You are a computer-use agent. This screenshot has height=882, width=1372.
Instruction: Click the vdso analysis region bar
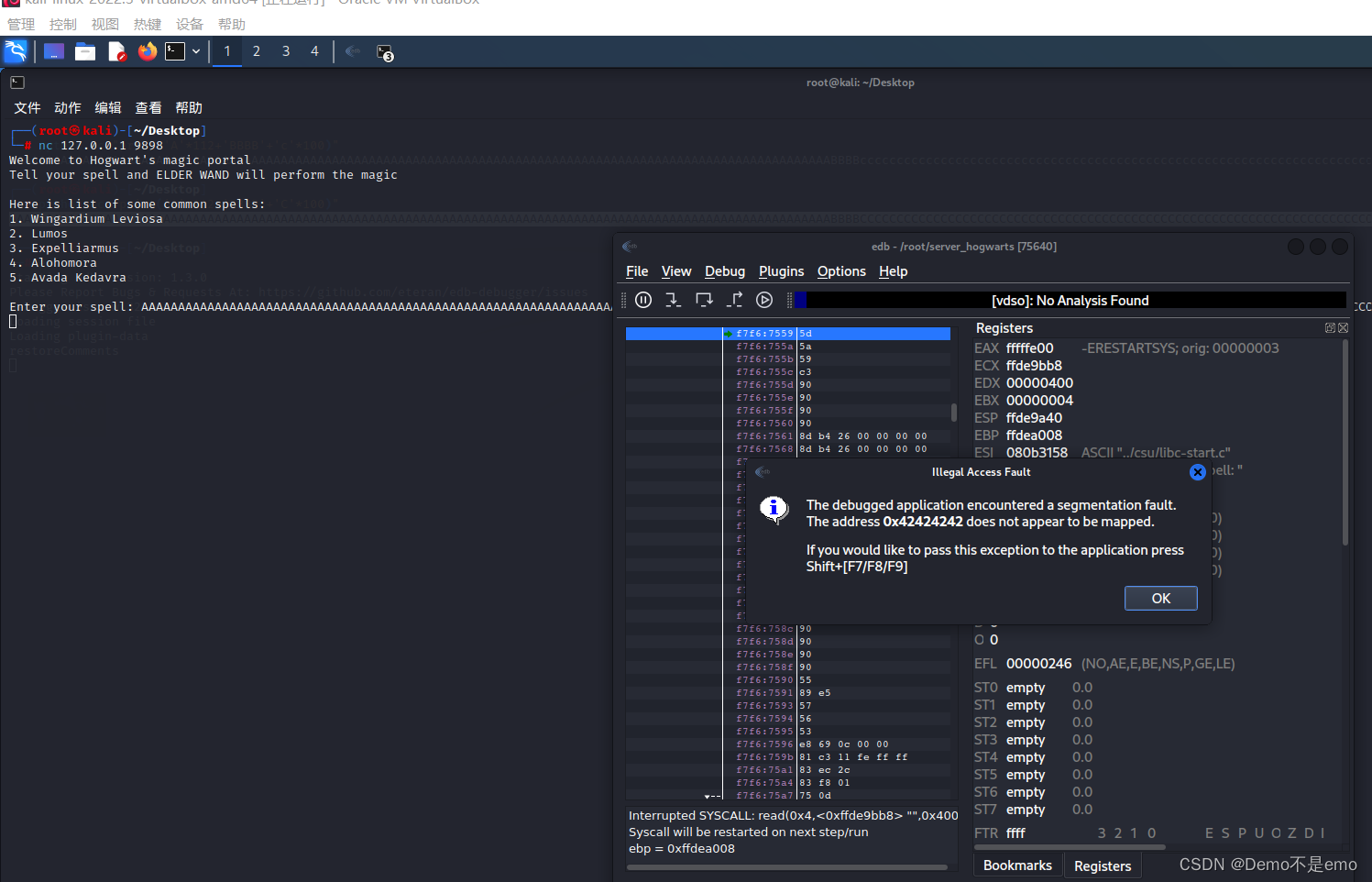coord(1070,300)
